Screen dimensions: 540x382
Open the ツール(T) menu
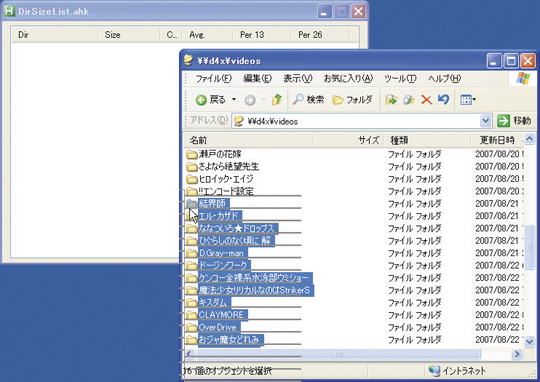[x=400, y=79]
